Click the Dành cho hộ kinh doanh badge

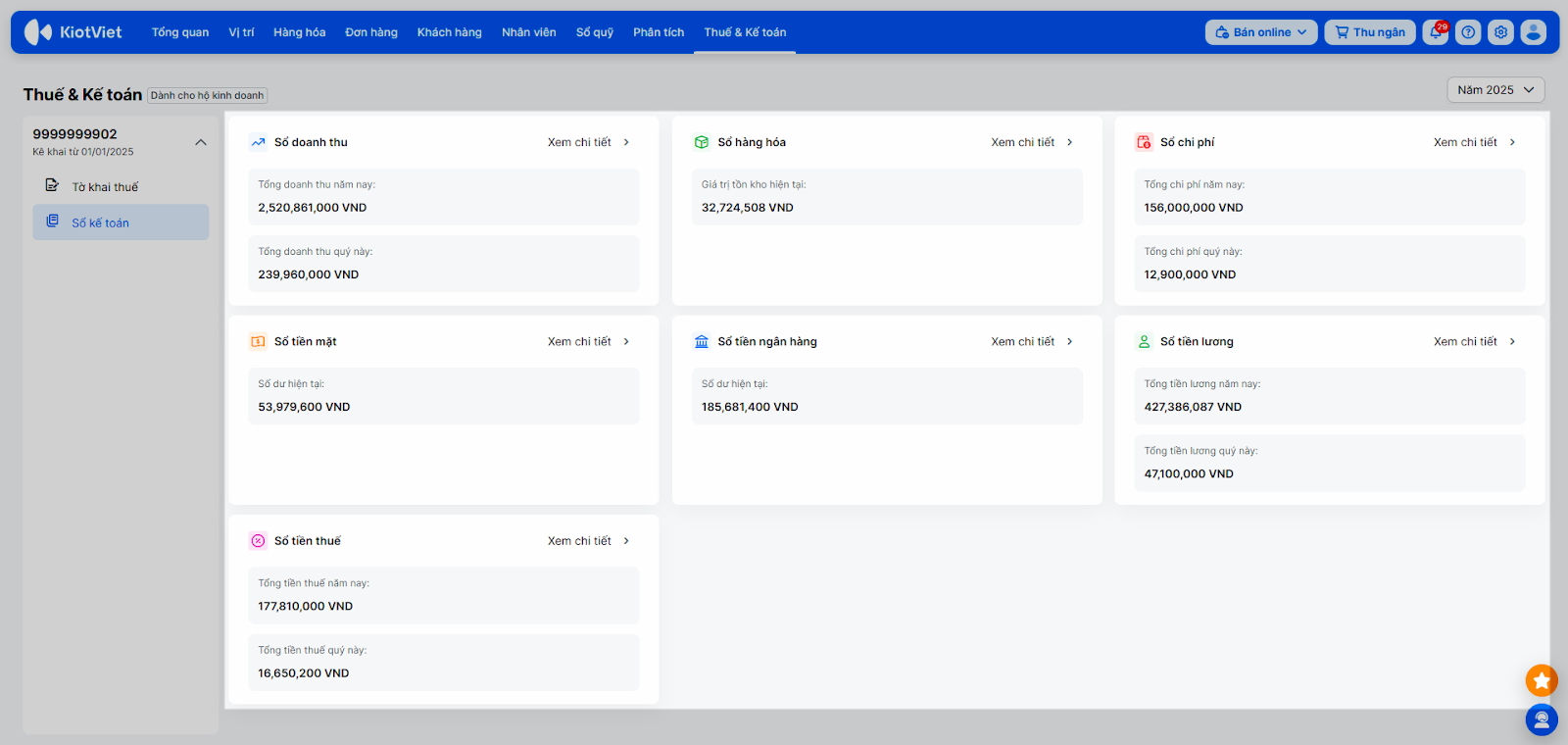tap(207, 95)
